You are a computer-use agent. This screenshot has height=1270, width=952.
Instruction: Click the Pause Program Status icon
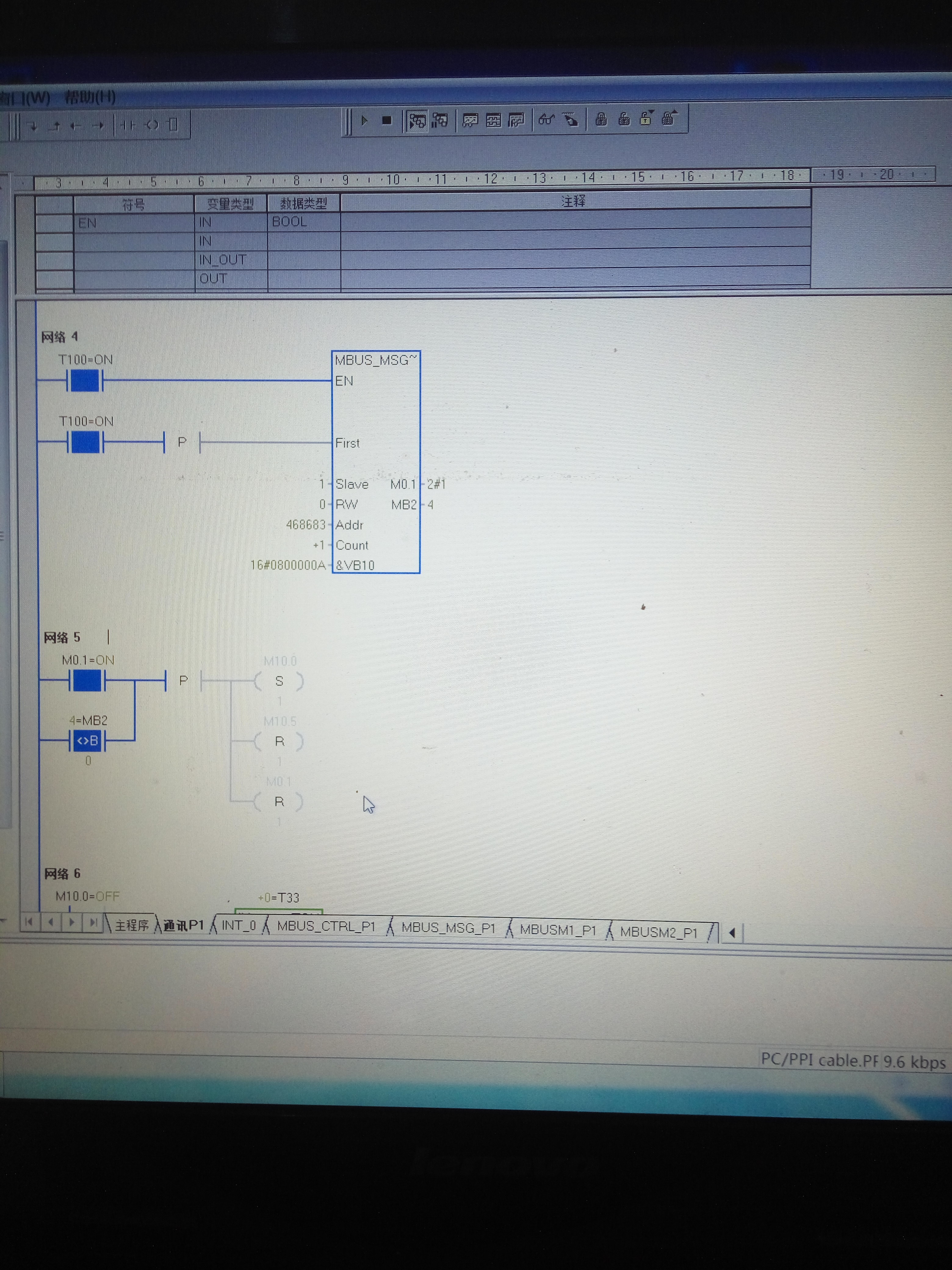pyautogui.click(x=440, y=121)
